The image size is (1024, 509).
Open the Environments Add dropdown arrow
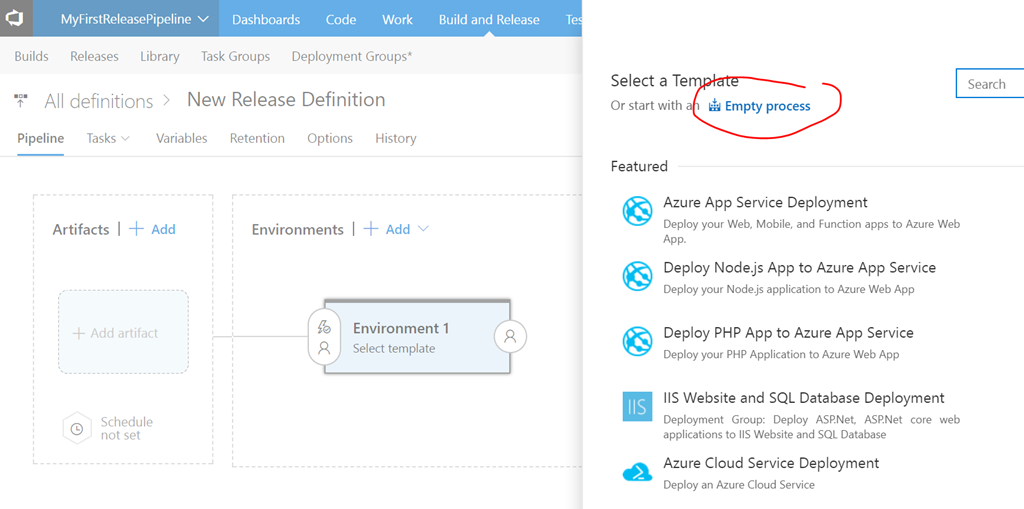click(423, 229)
